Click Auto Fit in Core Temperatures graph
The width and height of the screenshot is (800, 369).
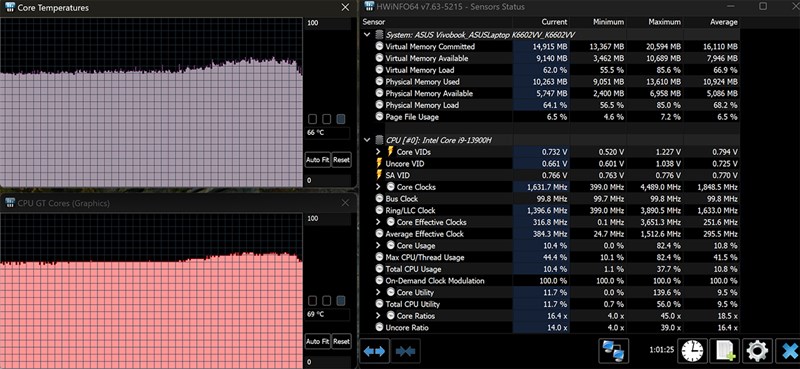[317, 160]
